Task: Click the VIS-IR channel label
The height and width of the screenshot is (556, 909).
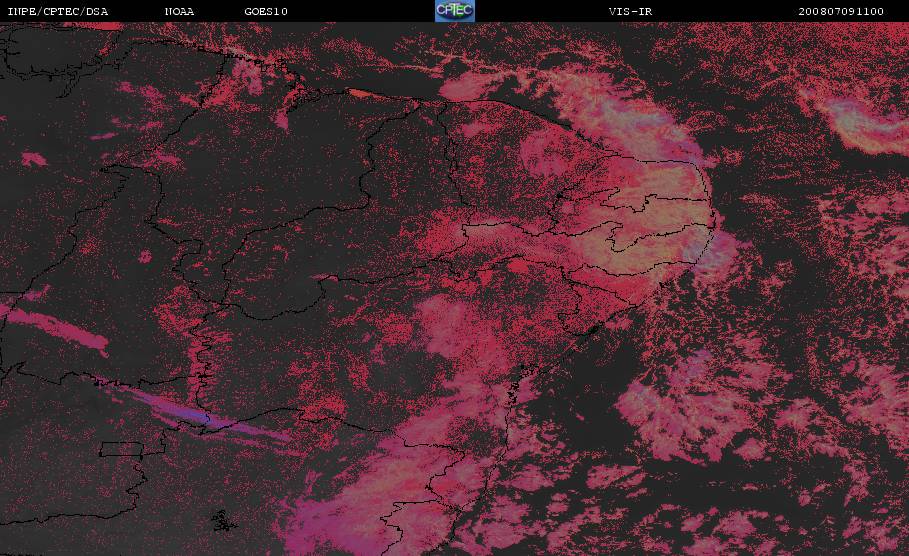Action: click(630, 11)
